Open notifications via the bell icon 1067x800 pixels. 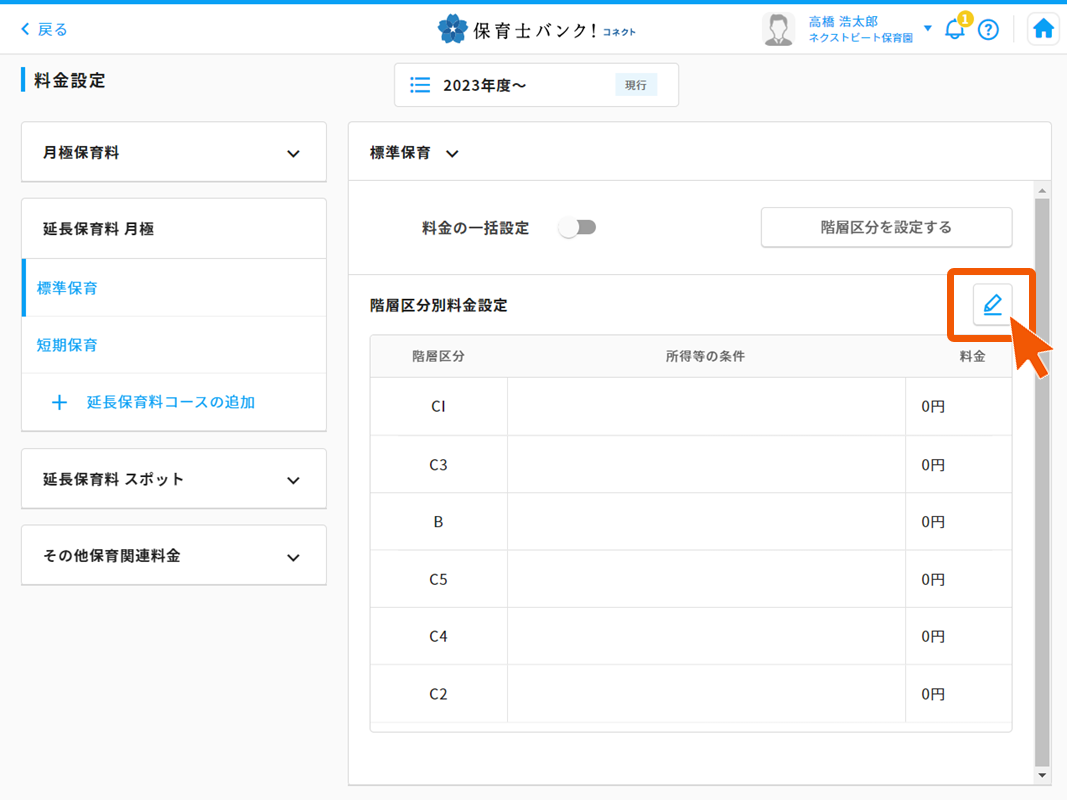(x=953, y=29)
